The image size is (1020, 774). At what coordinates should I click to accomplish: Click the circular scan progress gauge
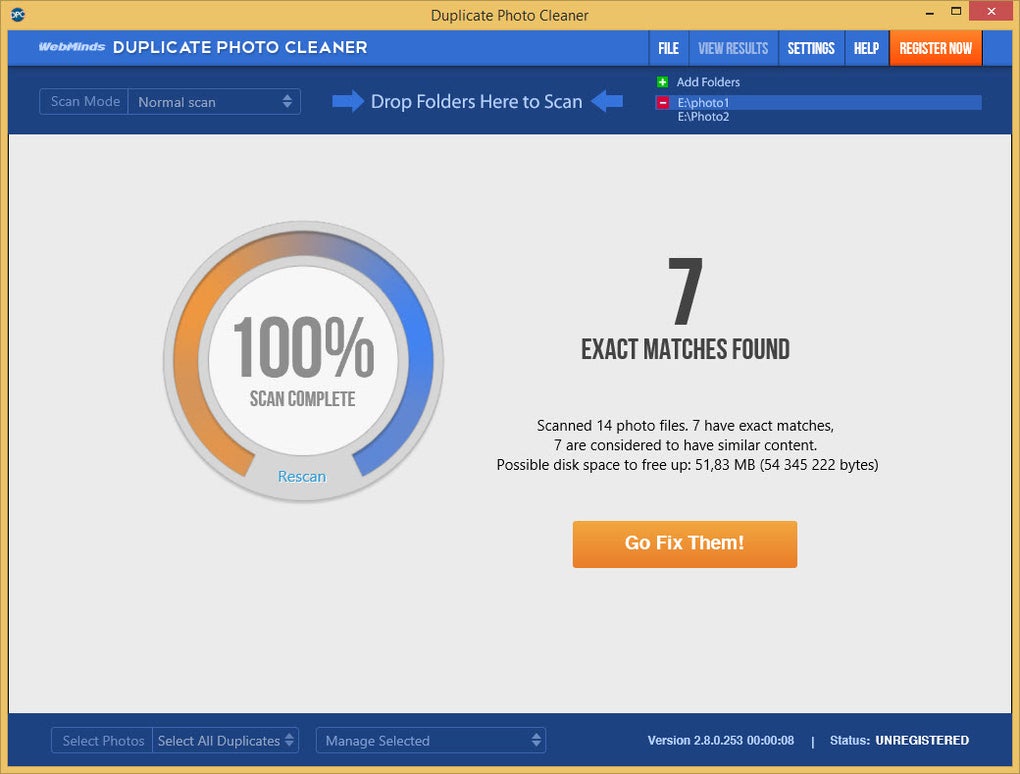tap(303, 362)
